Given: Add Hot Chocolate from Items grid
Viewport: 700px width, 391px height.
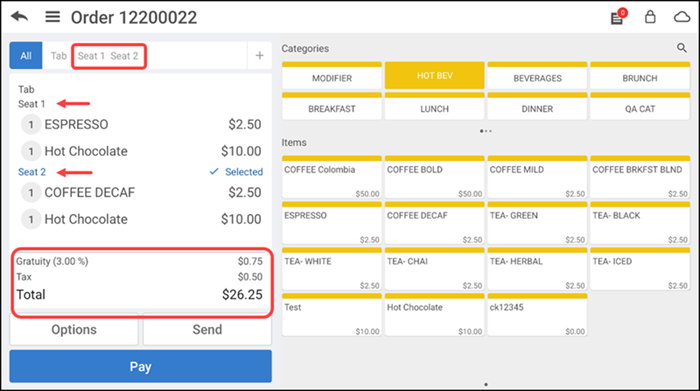Looking at the screenshot, I should point(434,315).
